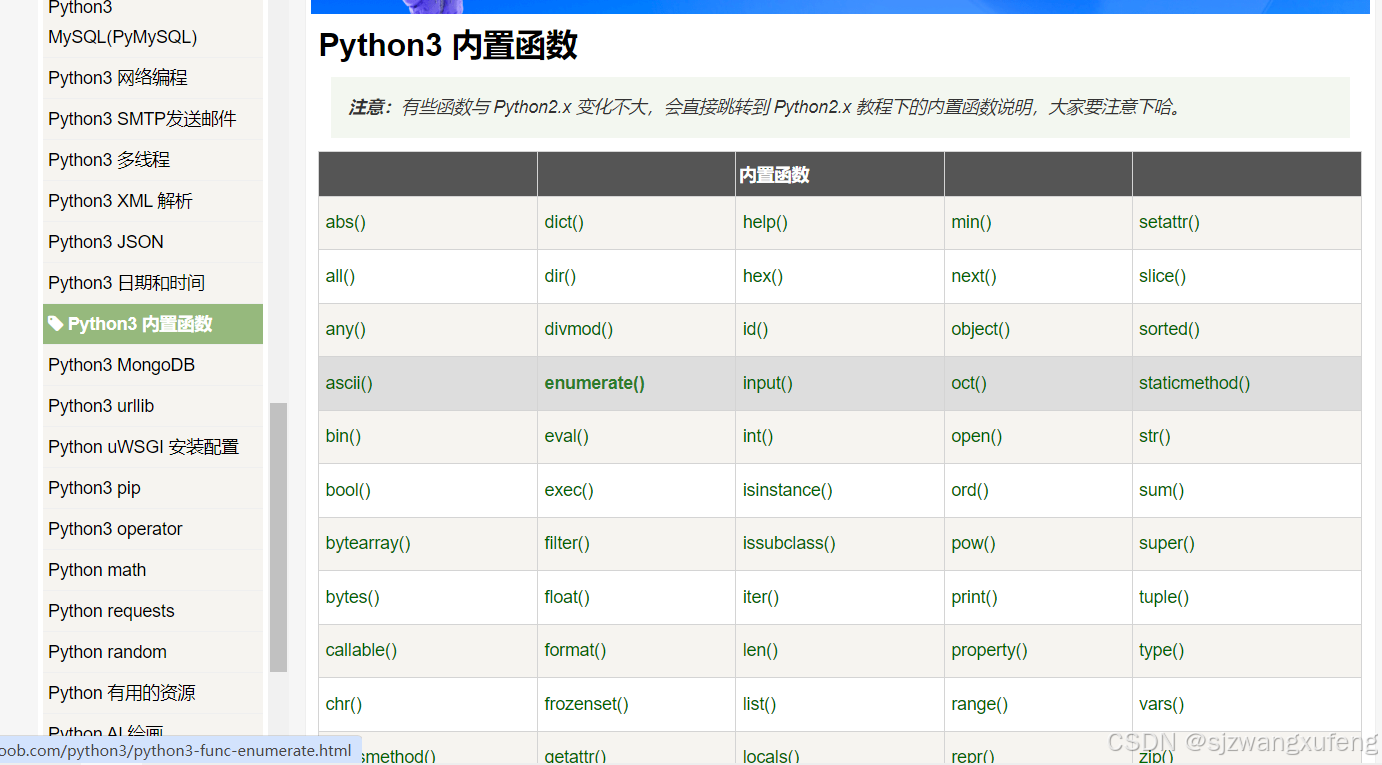This screenshot has height=765, width=1382.
Task: Select the setattr() function link
Action: [1169, 222]
